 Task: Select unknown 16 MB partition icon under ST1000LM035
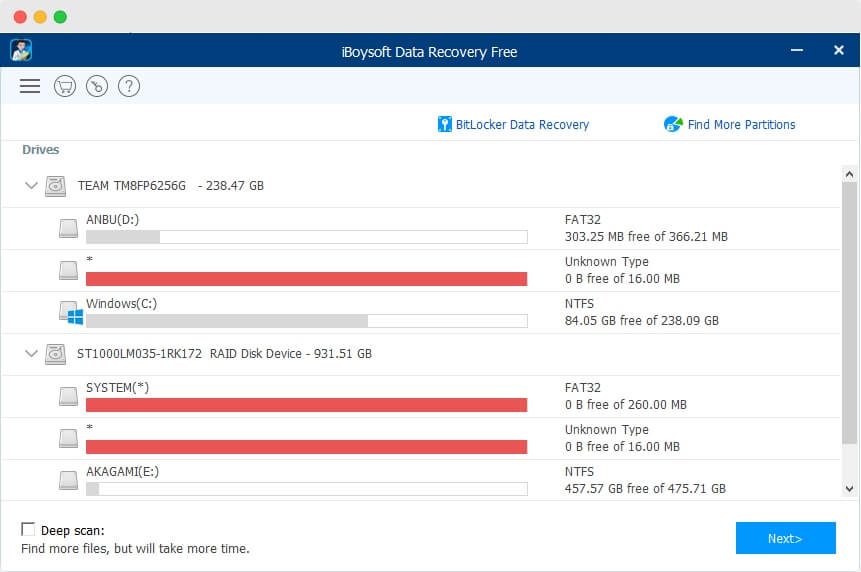coord(69,438)
